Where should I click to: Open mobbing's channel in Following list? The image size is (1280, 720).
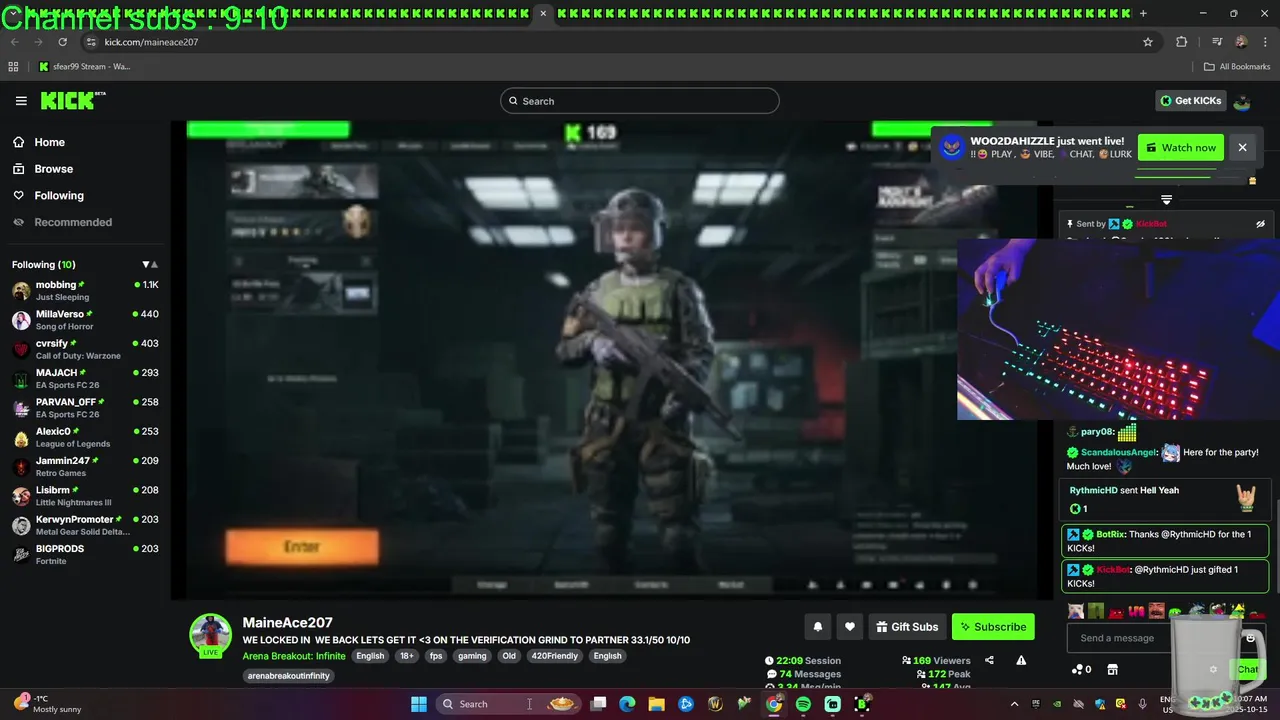85,291
